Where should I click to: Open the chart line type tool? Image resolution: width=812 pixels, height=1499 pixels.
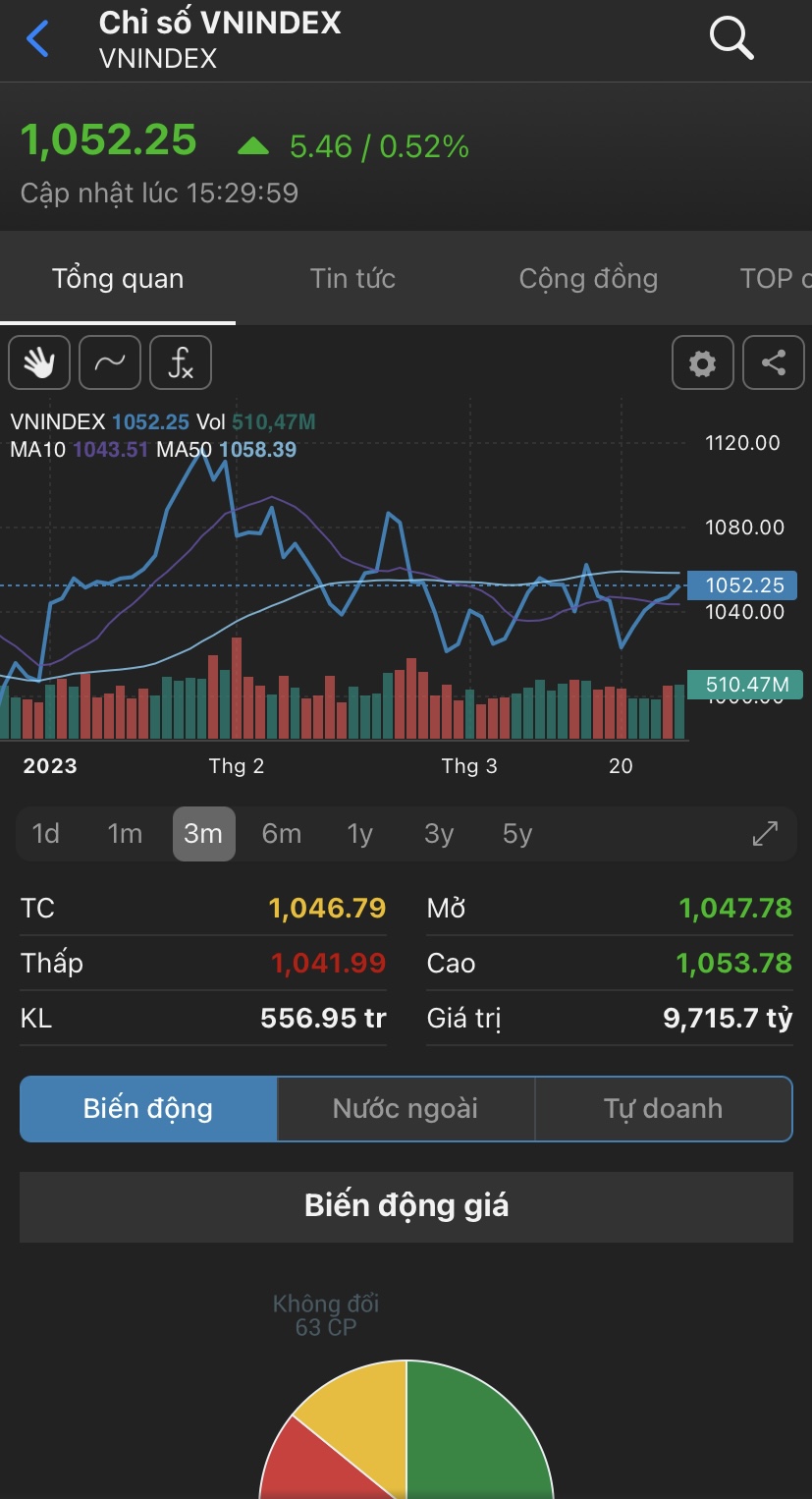110,363
